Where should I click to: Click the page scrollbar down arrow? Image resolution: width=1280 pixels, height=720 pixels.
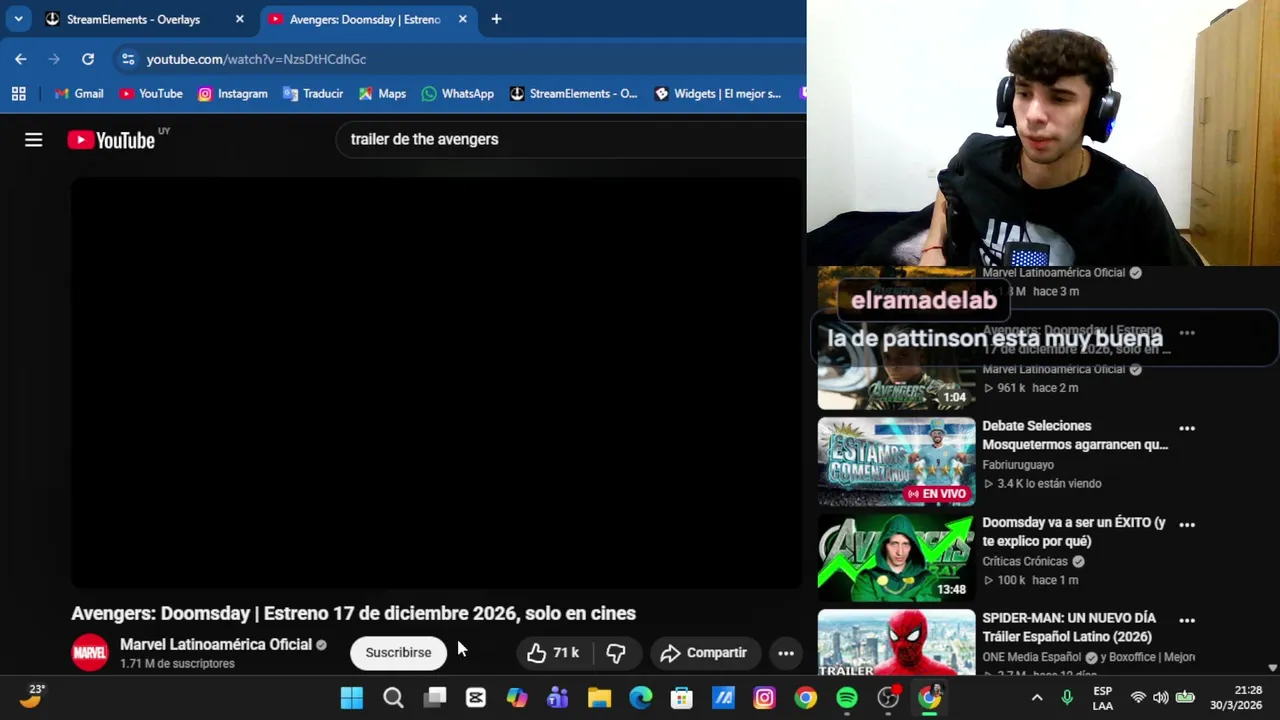(x=1272, y=668)
